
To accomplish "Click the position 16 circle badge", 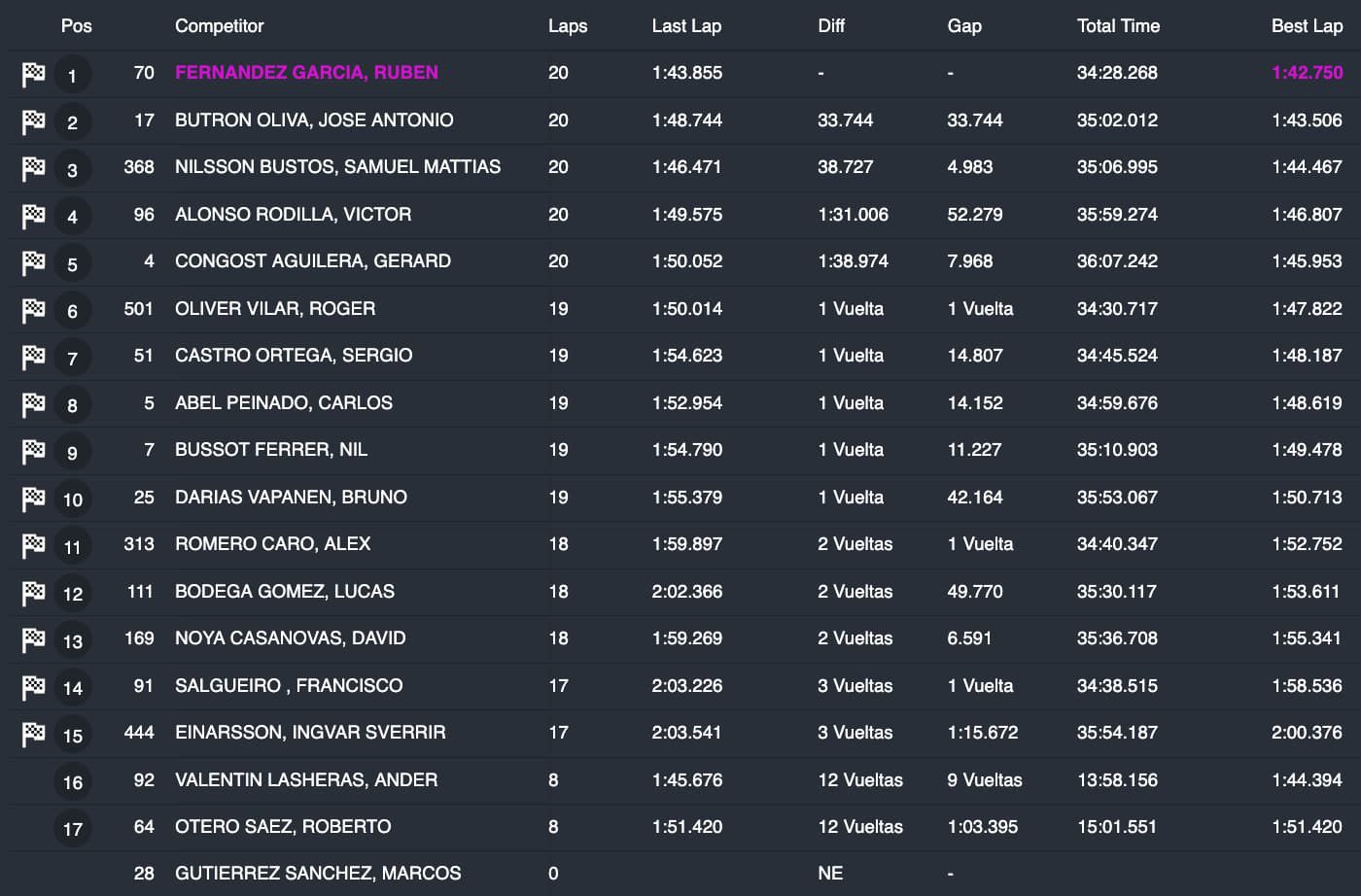I will point(73,782).
